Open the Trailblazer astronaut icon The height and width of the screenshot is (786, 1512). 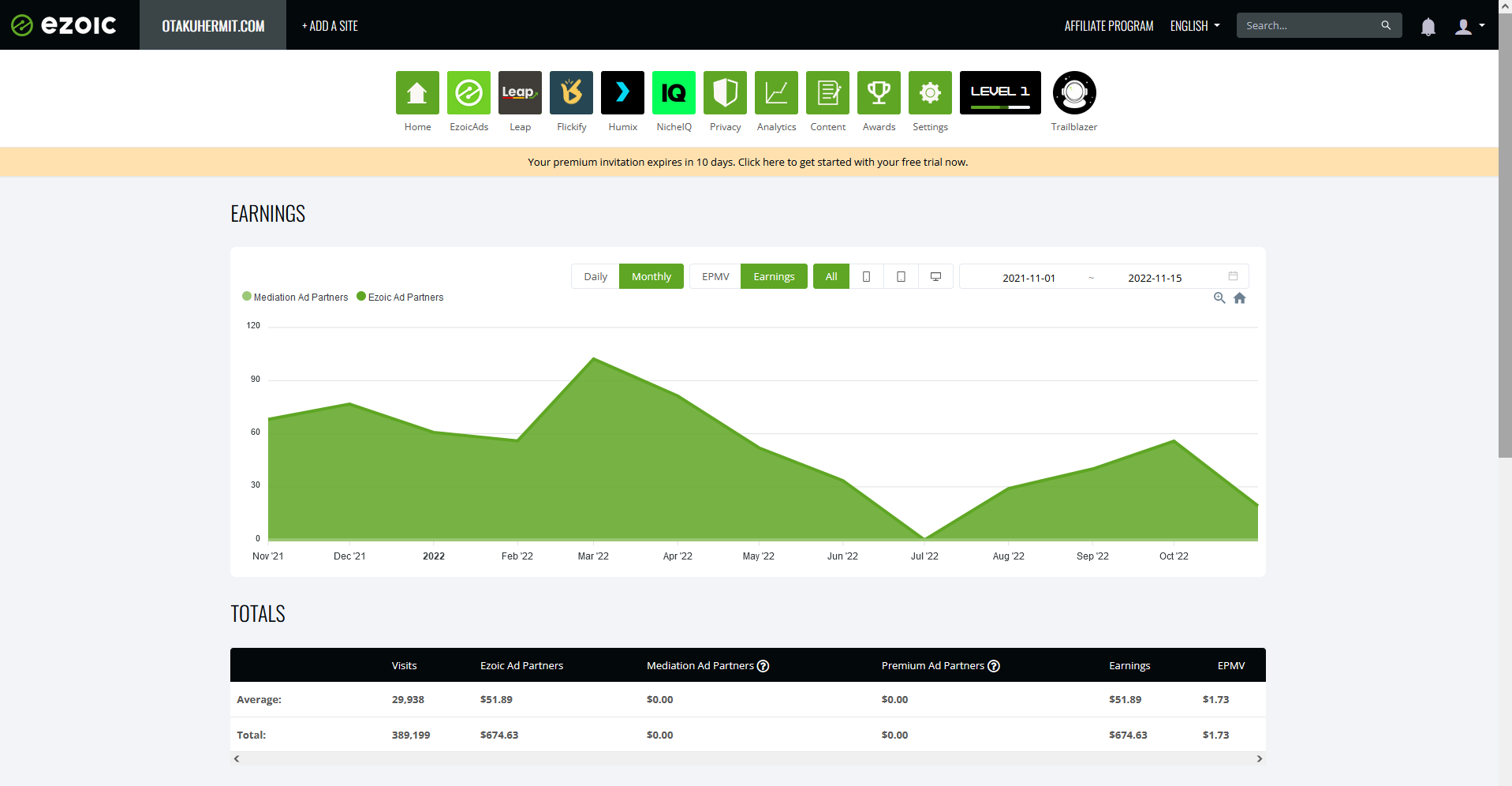click(1074, 92)
